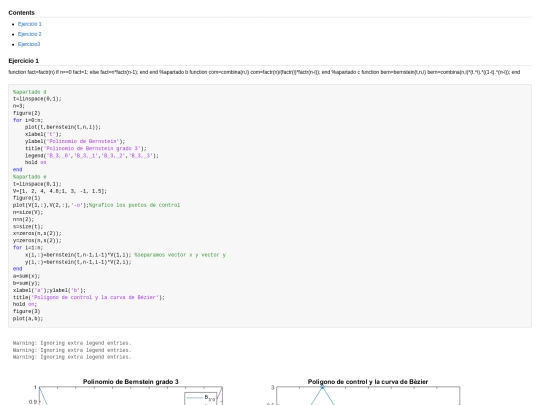Click the 'Polígono de control y la curva de Bézier' plot title

tap(368, 382)
